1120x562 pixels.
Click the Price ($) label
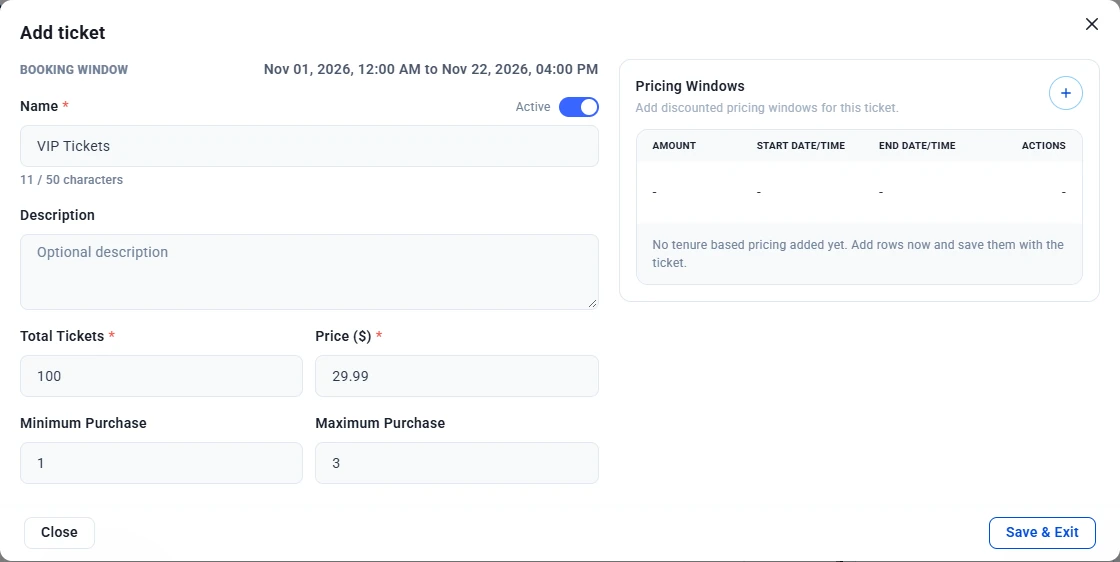(x=343, y=336)
